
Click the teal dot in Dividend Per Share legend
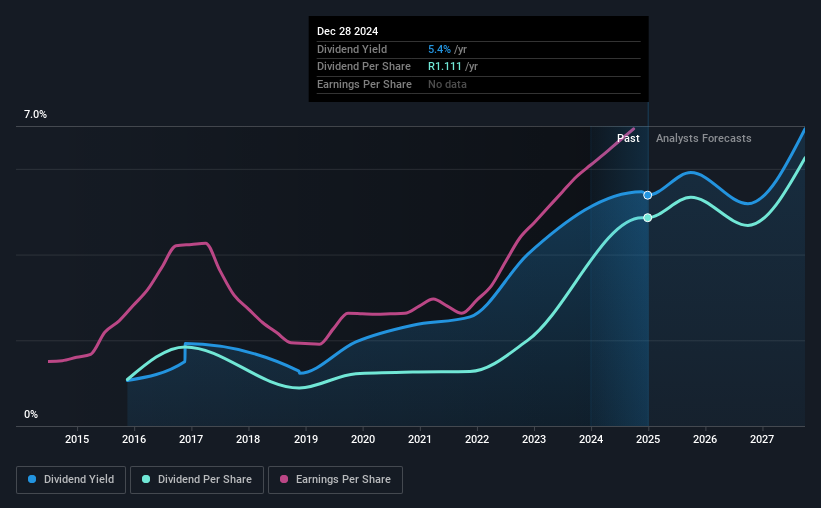point(146,479)
